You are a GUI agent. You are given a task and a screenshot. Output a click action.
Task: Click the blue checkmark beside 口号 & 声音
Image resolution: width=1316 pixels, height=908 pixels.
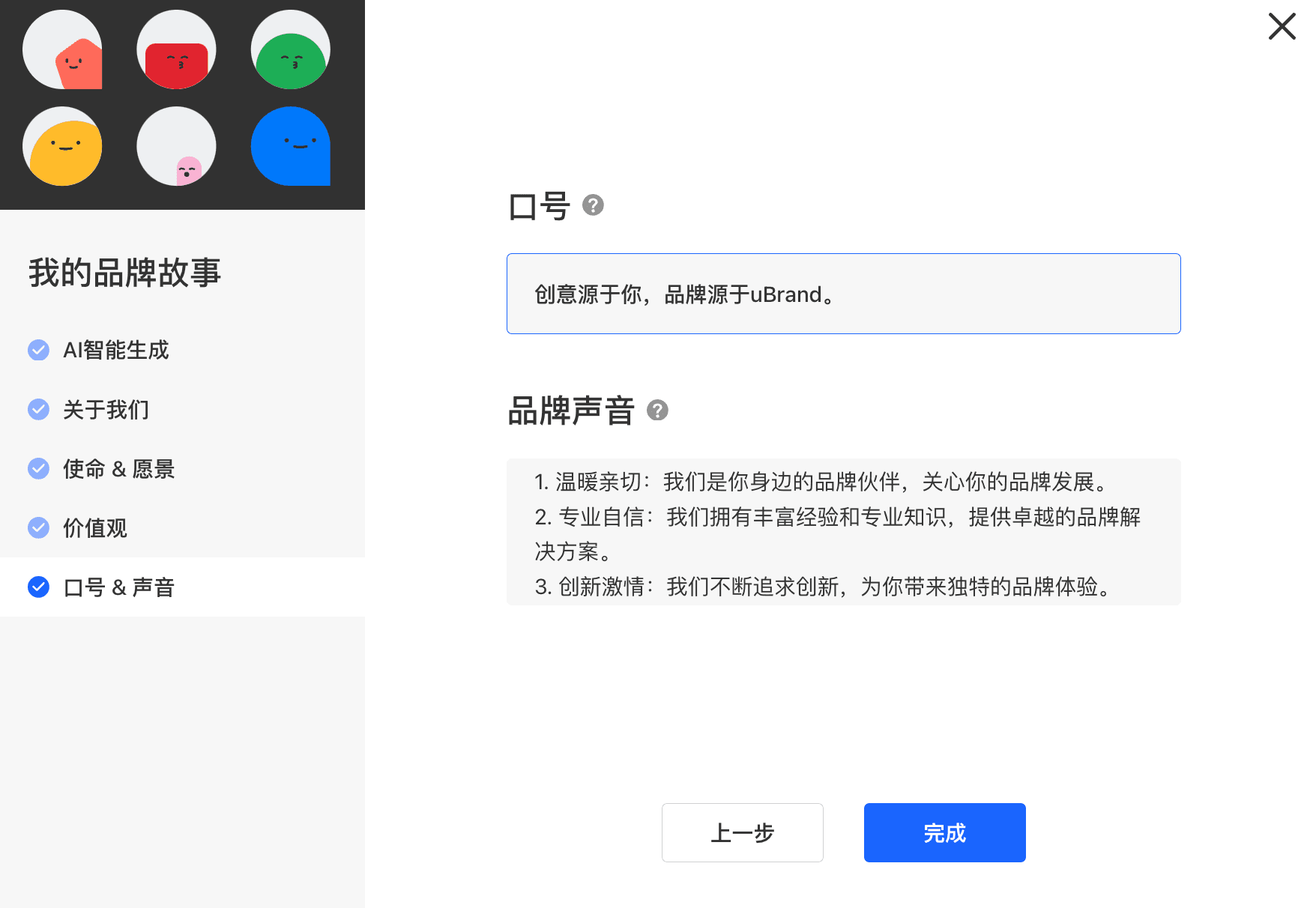pyautogui.click(x=39, y=587)
